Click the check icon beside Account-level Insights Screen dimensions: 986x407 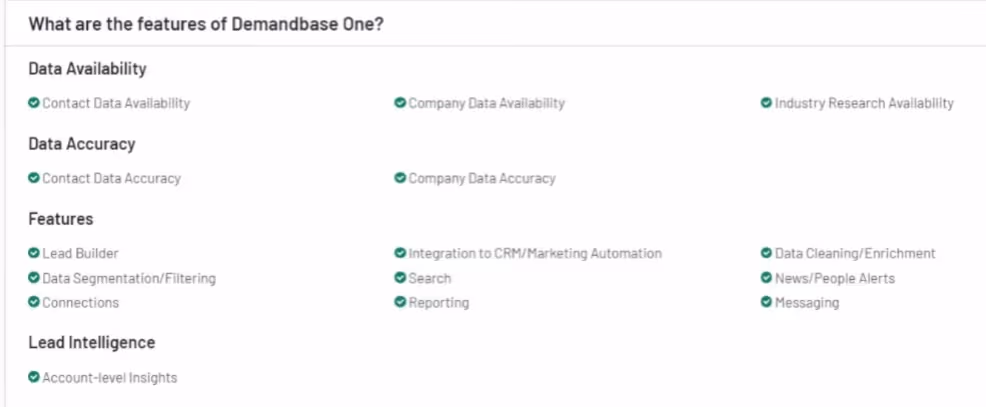tap(34, 377)
